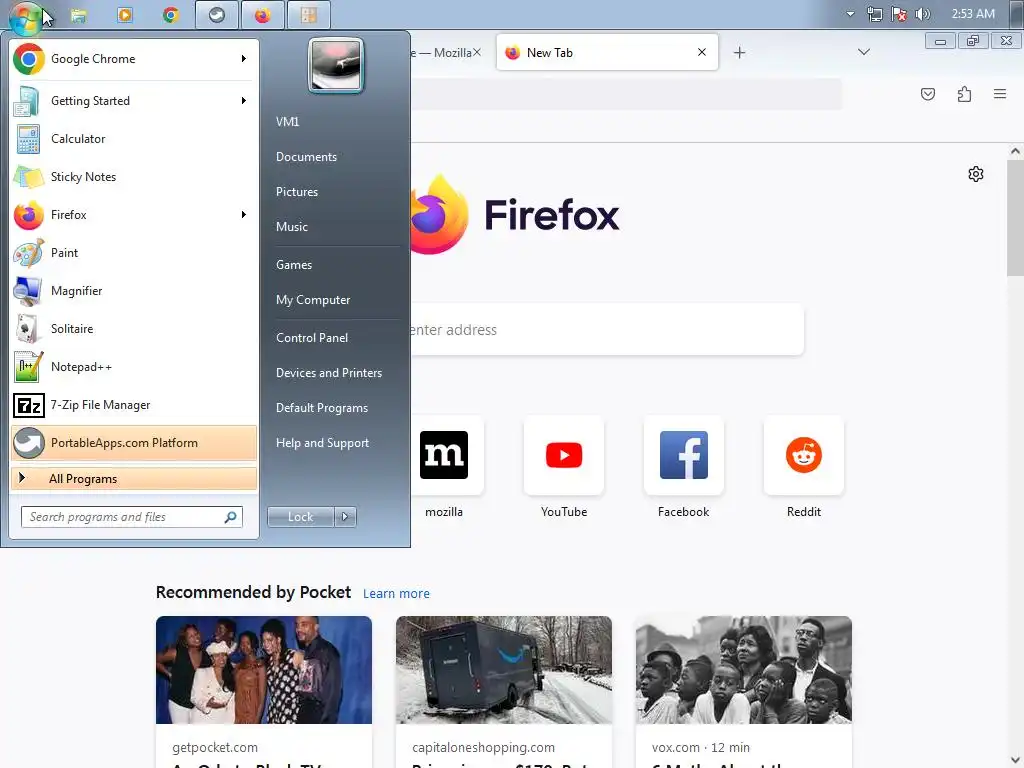Open Music library
The image size is (1024, 768).
[x=291, y=227]
